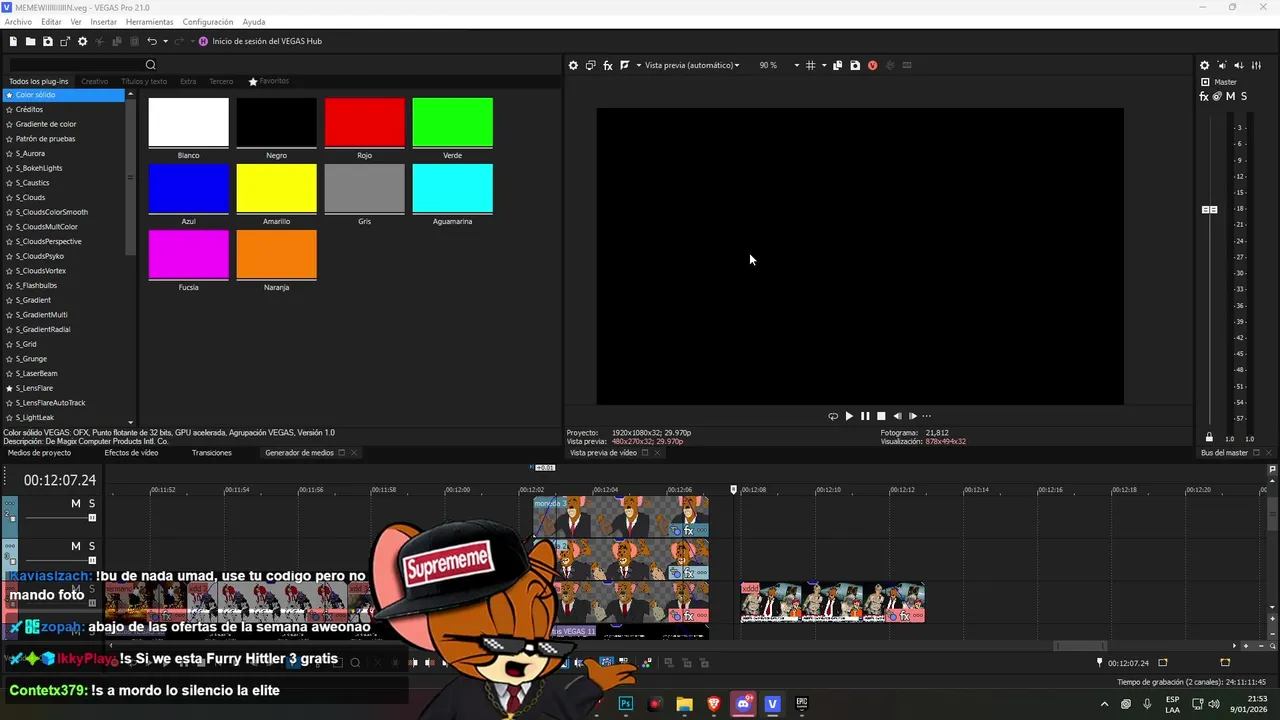Viewport: 1280px width, 720px height.
Task: Pick the Fucsia preset thumbnail
Action: (x=188, y=254)
